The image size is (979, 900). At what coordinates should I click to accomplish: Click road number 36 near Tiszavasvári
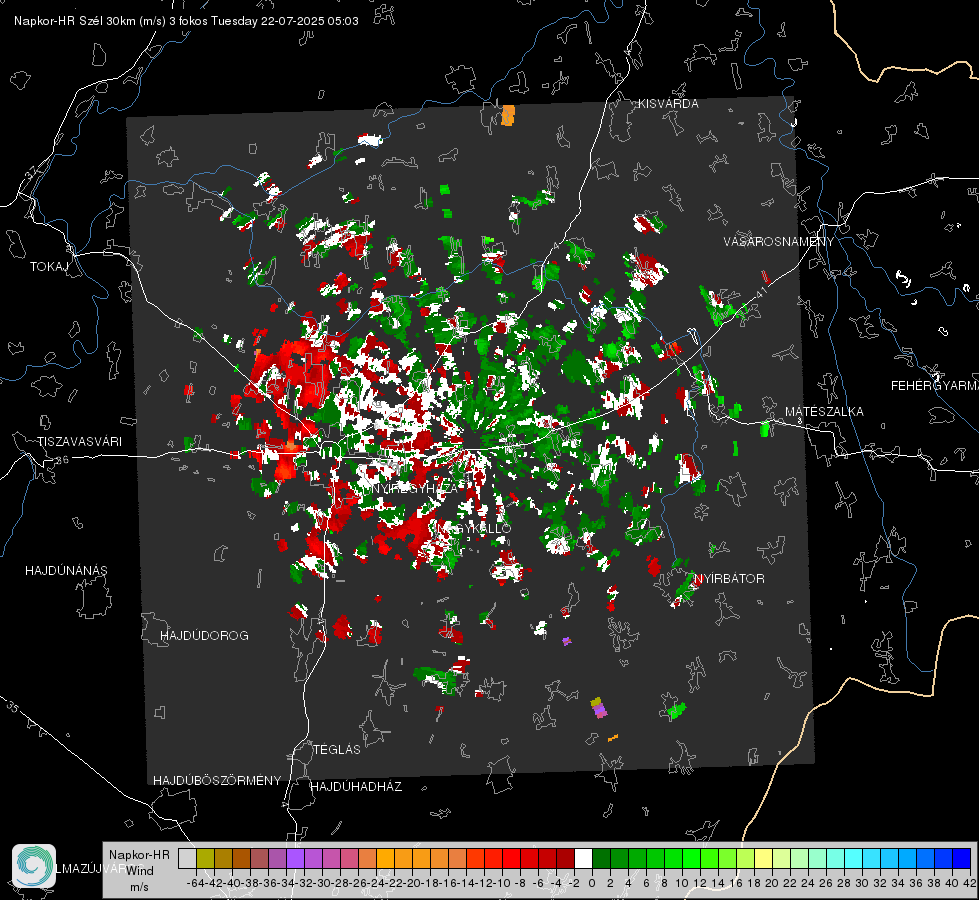point(62,460)
